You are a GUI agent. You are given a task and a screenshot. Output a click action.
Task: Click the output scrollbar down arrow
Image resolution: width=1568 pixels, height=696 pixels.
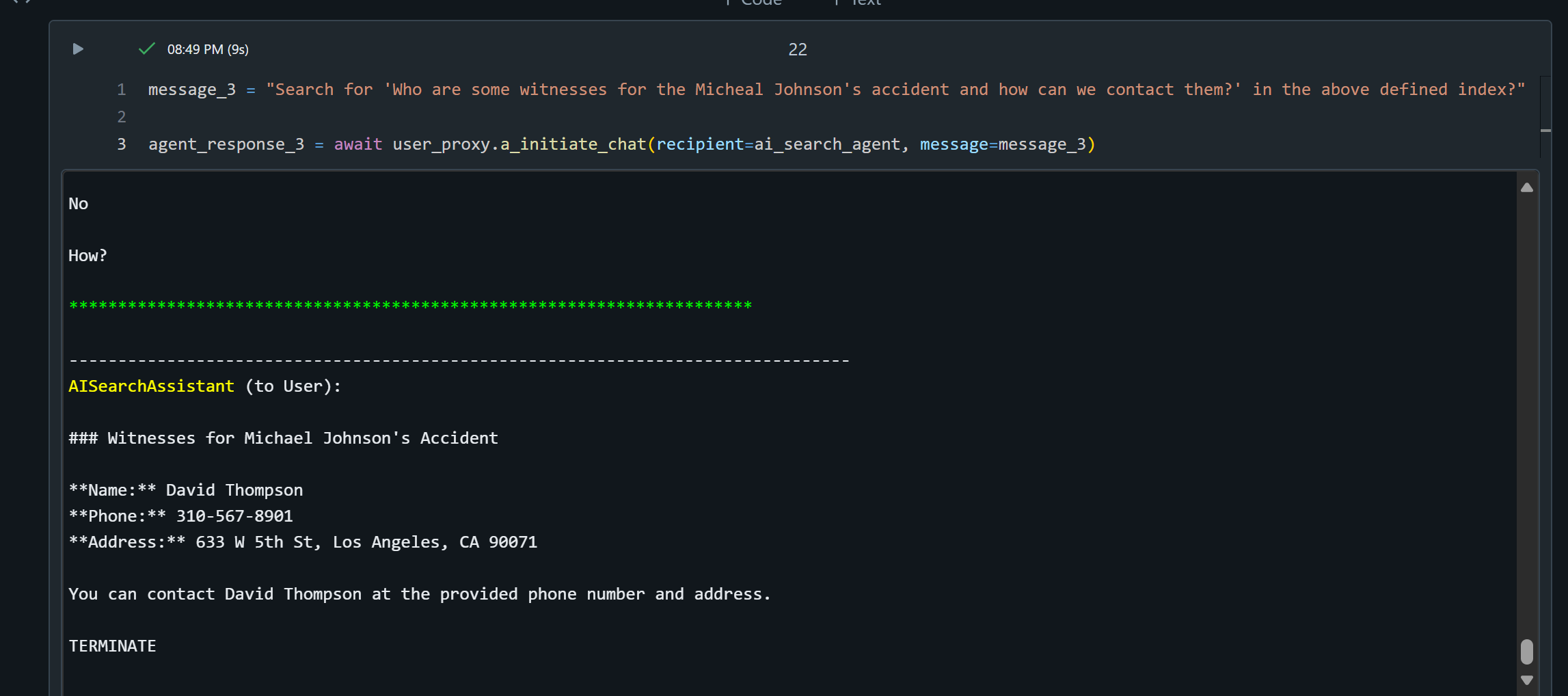tap(1526, 680)
